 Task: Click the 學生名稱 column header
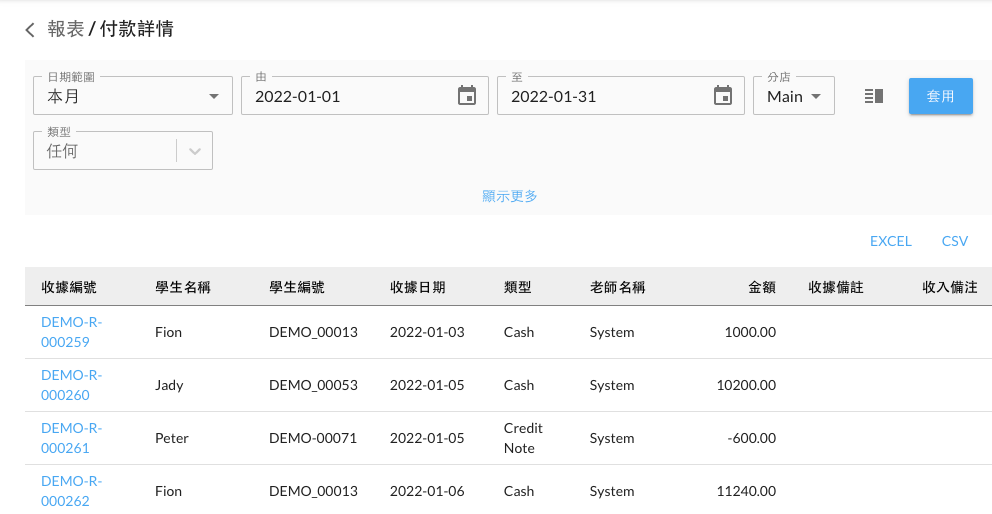pyautogui.click(x=182, y=287)
